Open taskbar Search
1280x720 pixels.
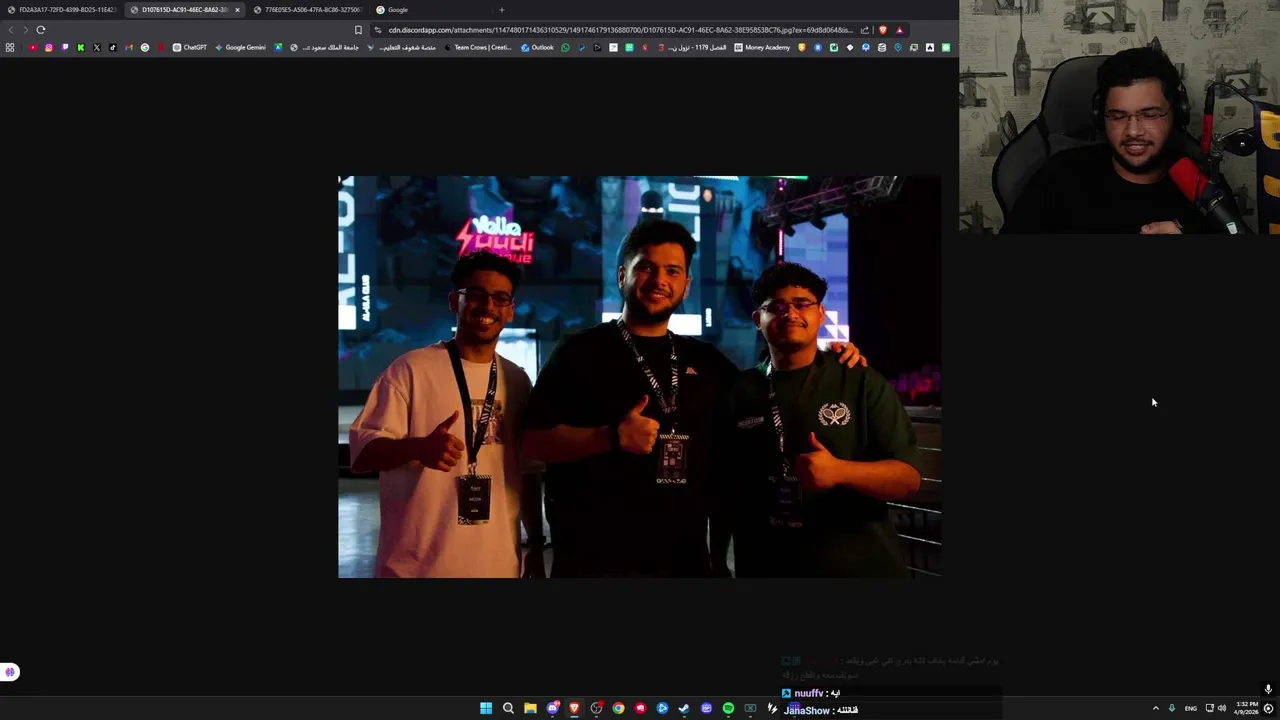508,708
